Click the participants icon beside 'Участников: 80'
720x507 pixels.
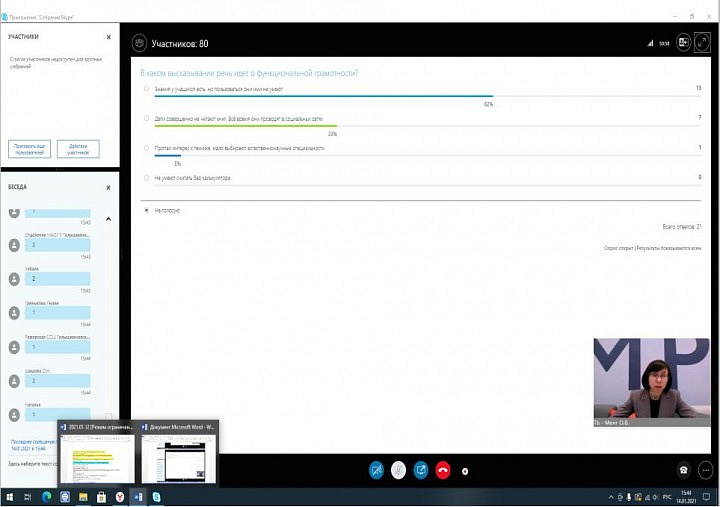[x=139, y=44]
